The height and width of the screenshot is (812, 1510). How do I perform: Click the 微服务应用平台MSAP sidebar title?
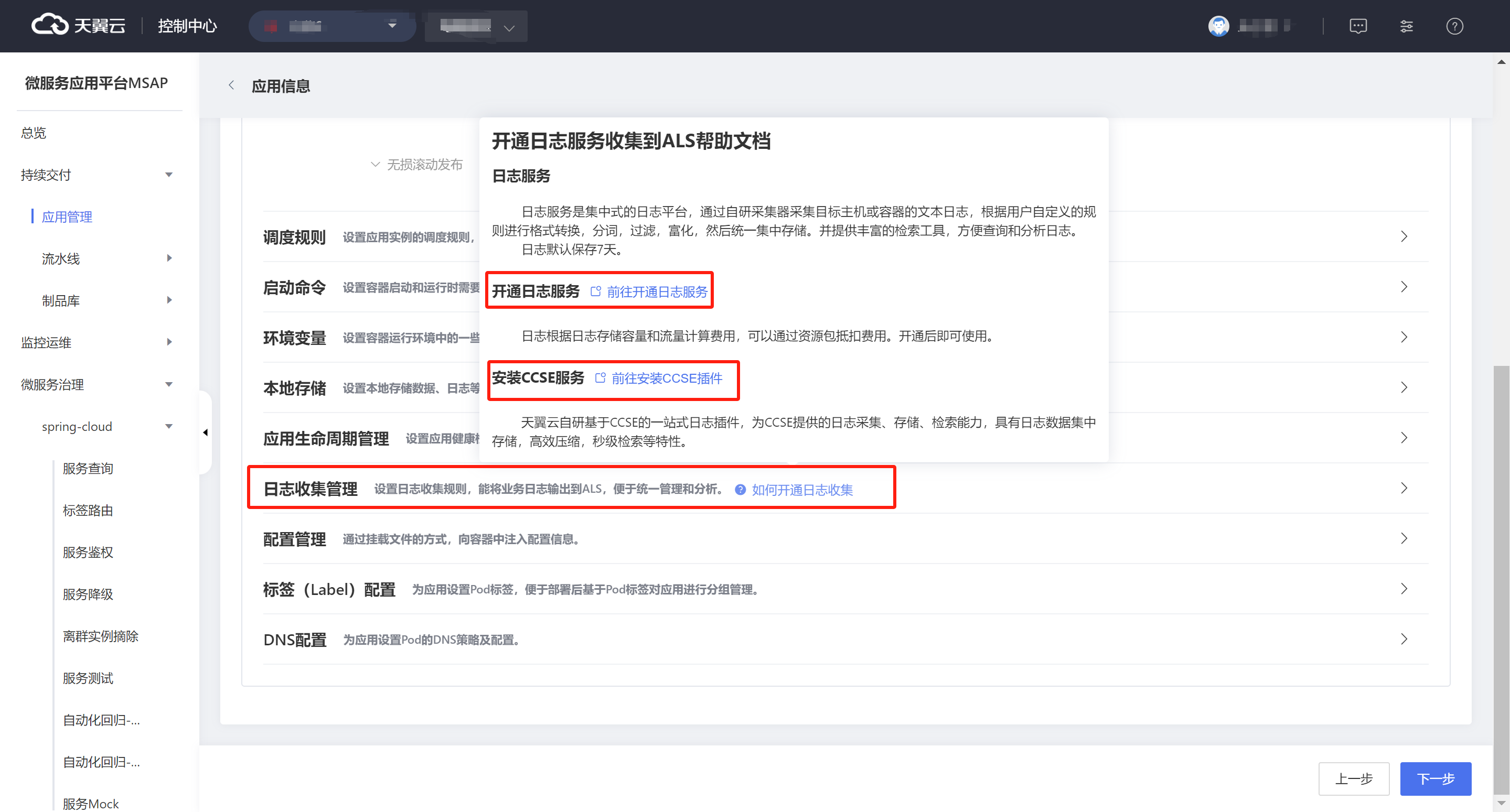point(96,83)
